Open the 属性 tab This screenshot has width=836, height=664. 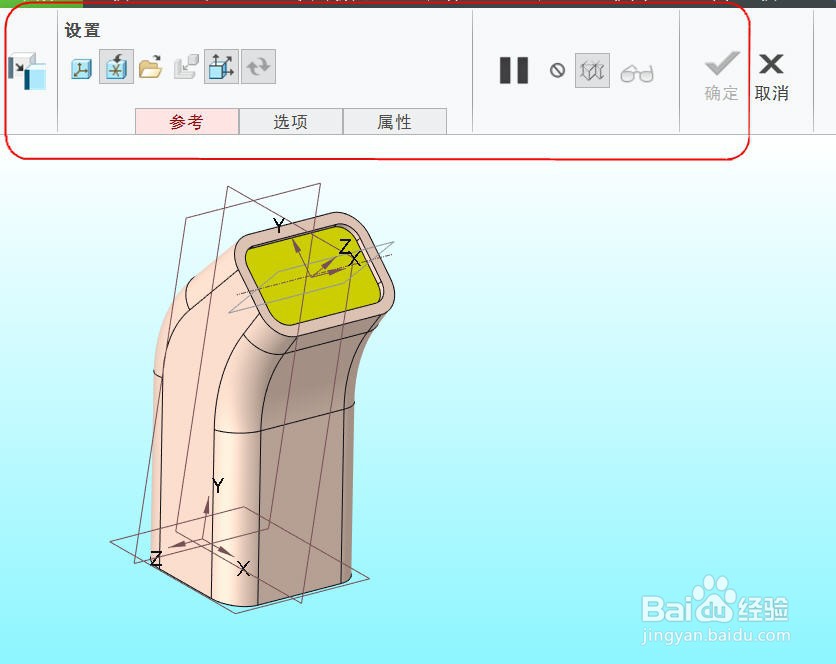395,122
